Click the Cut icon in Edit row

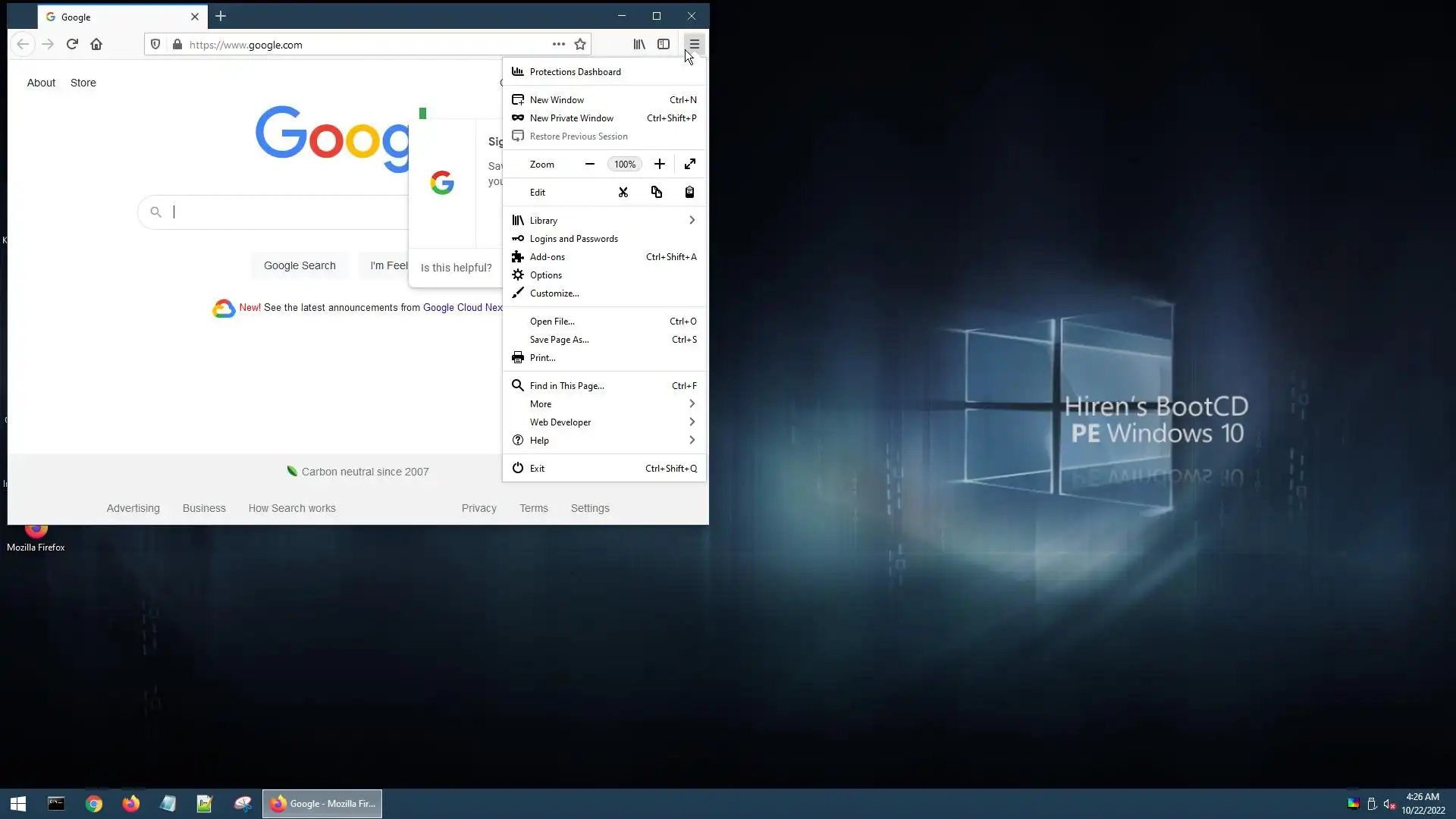[x=623, y=193]
